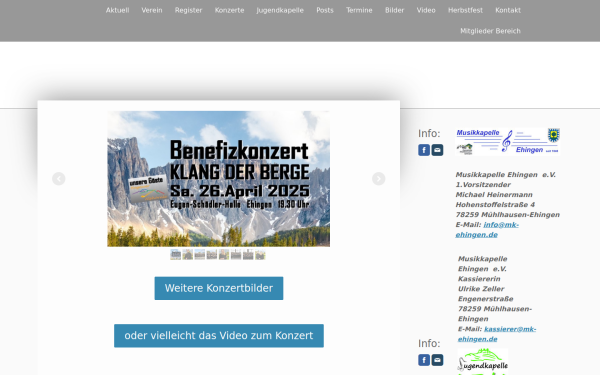Show next slide with right arrow

click(x=378, y=179)
